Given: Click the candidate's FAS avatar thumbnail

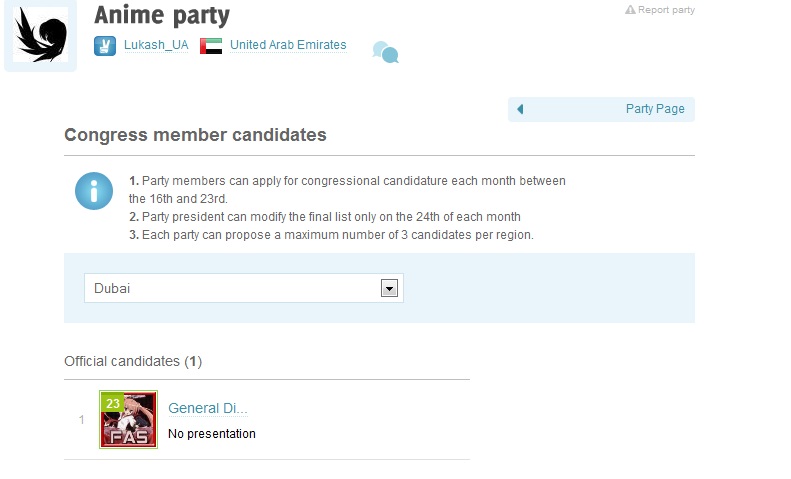Looking at the screenshot, I should click(x=129, y=420).
